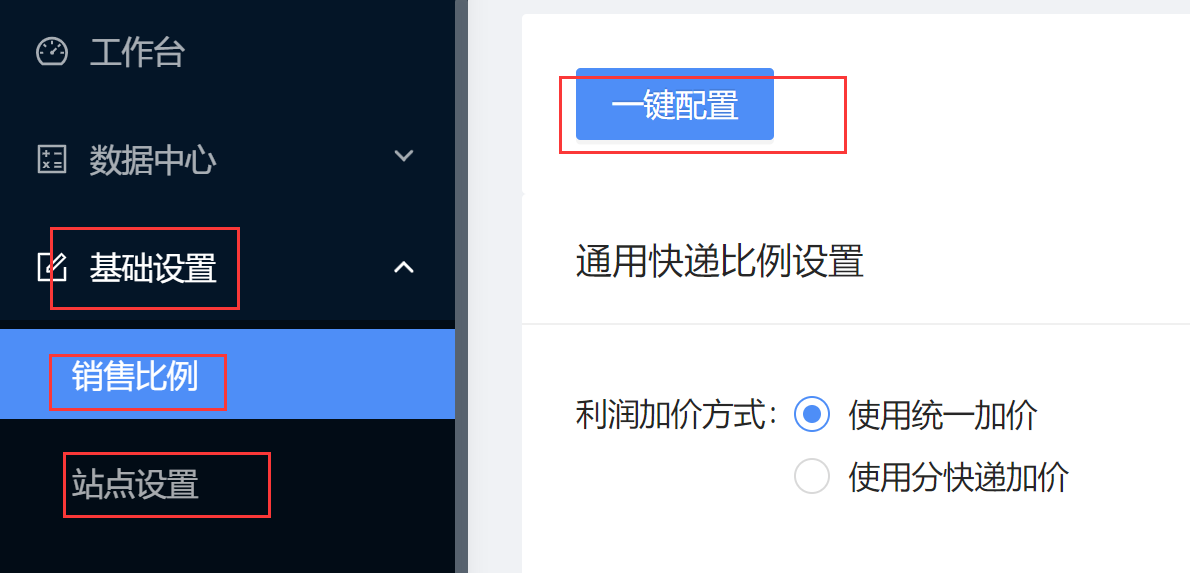
Task: Open the 数据中心 menu label
Action: (153, 160)
